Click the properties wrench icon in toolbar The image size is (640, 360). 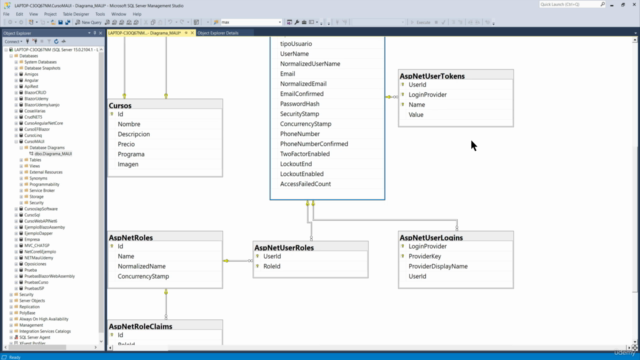[x=297, y=22]
